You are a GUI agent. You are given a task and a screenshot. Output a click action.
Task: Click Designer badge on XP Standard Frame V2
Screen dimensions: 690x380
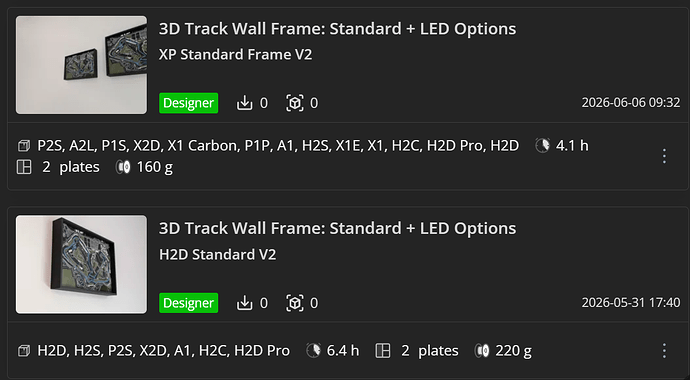click(188, 103)
